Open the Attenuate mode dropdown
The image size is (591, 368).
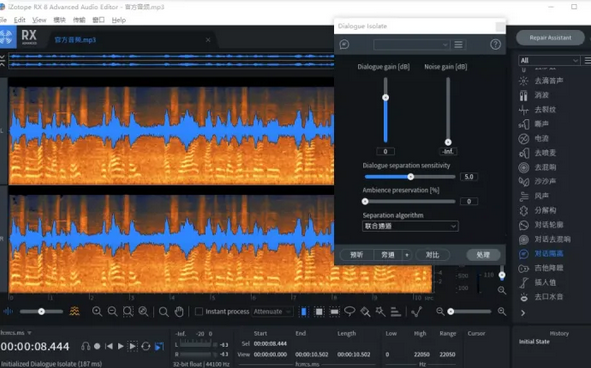point(272,311)
